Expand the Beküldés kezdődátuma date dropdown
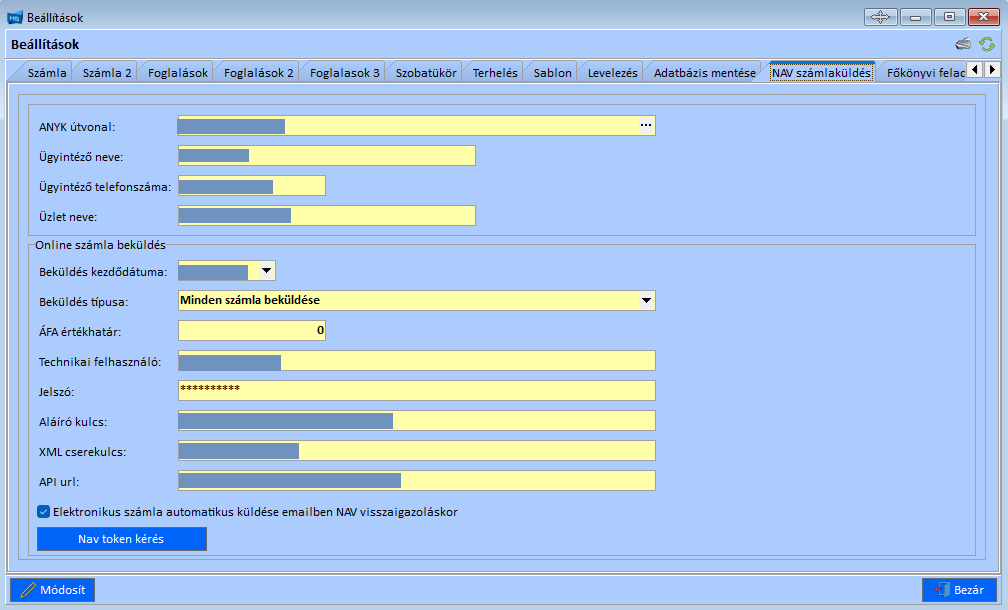Screen dimensions: 1008x610 point(266,271)
